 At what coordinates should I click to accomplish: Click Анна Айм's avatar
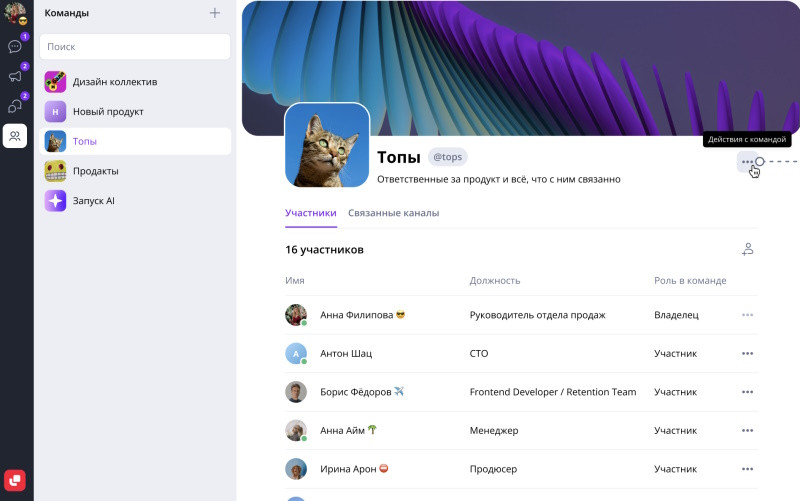click(296, 431)
